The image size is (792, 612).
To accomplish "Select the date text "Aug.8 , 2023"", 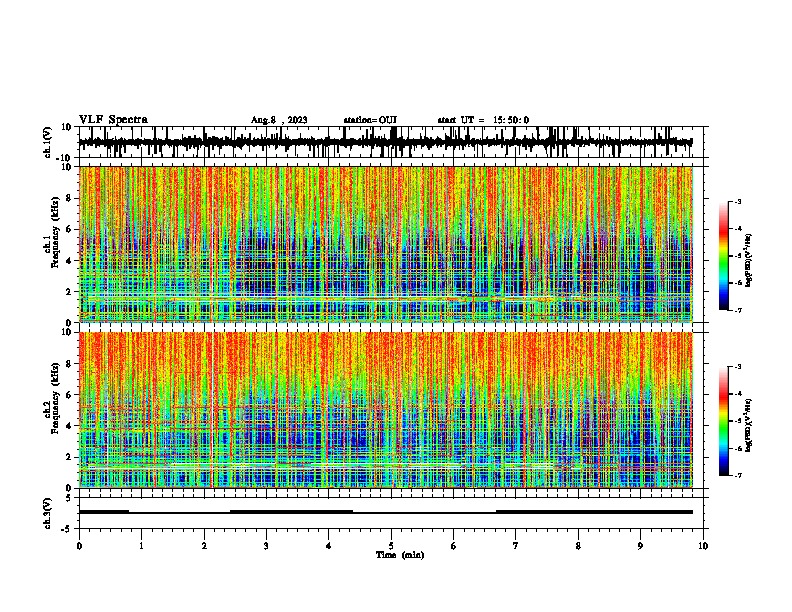I will 279,120.
